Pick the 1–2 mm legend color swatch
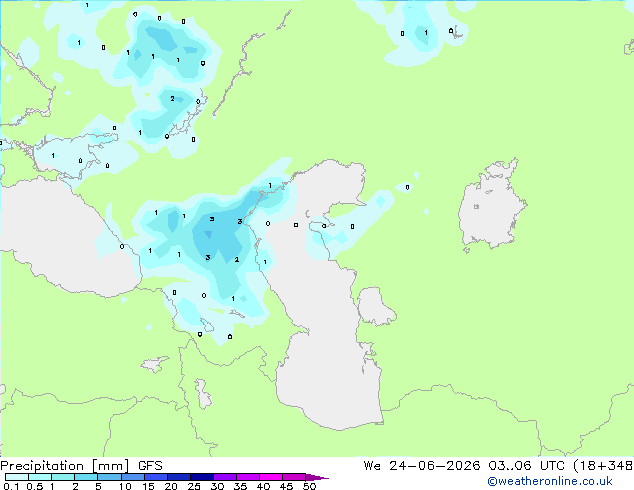634x490 pixels. (x=63, y=477)
